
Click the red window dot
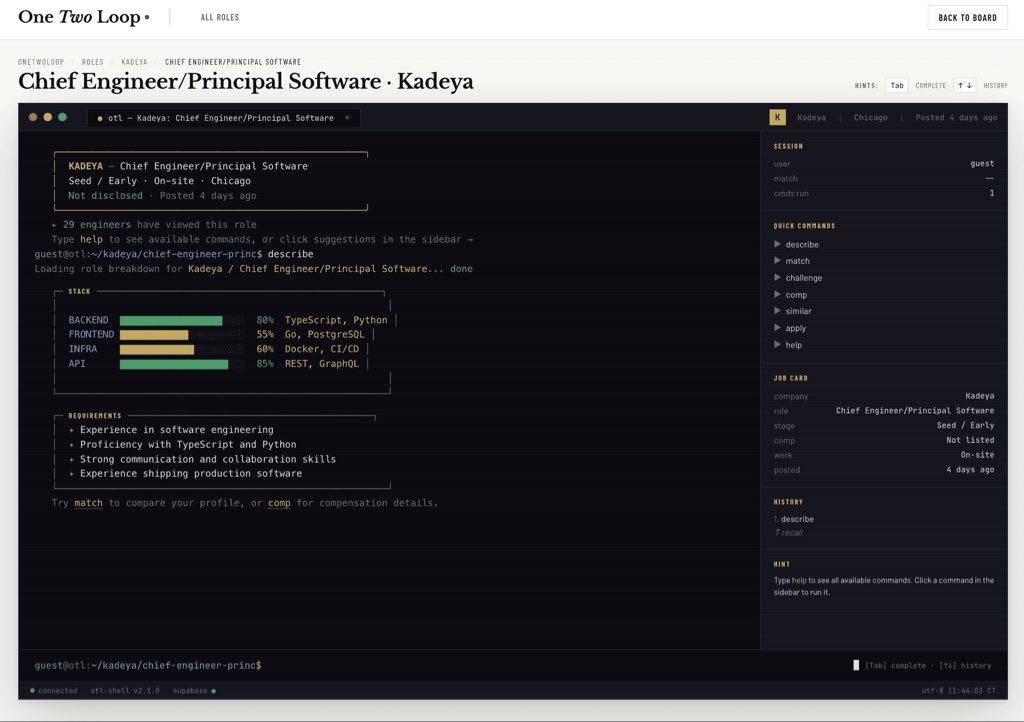[33, 117]
